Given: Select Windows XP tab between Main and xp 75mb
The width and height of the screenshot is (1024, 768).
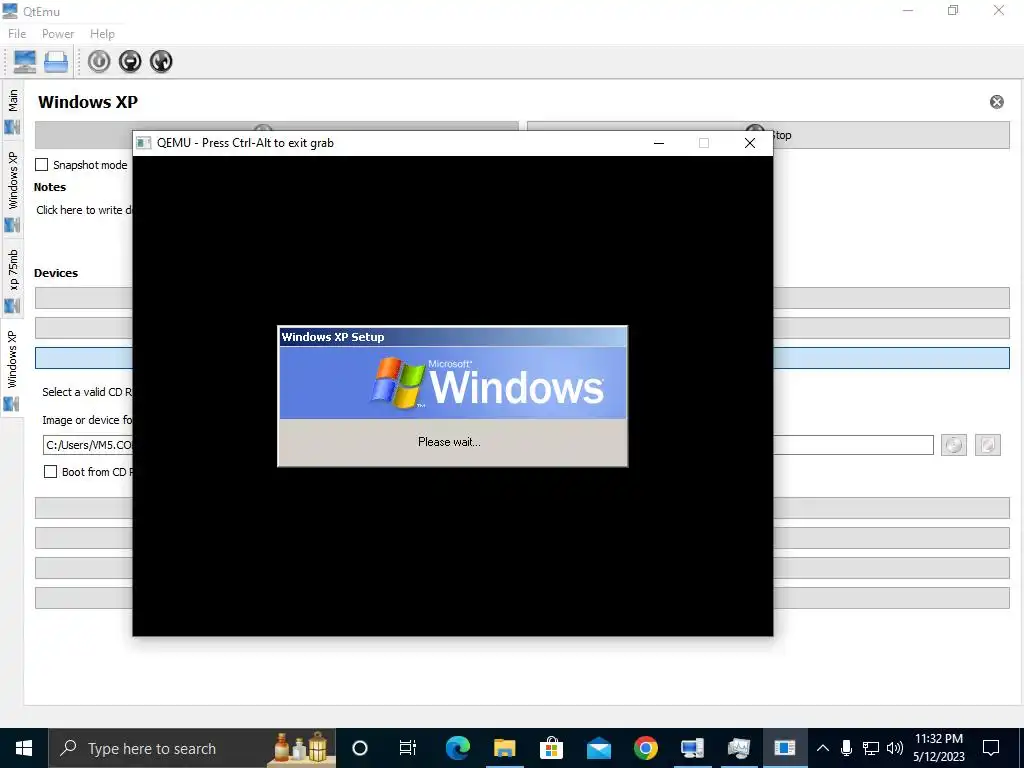Looking at the screenshot, I should click(12, 188).
